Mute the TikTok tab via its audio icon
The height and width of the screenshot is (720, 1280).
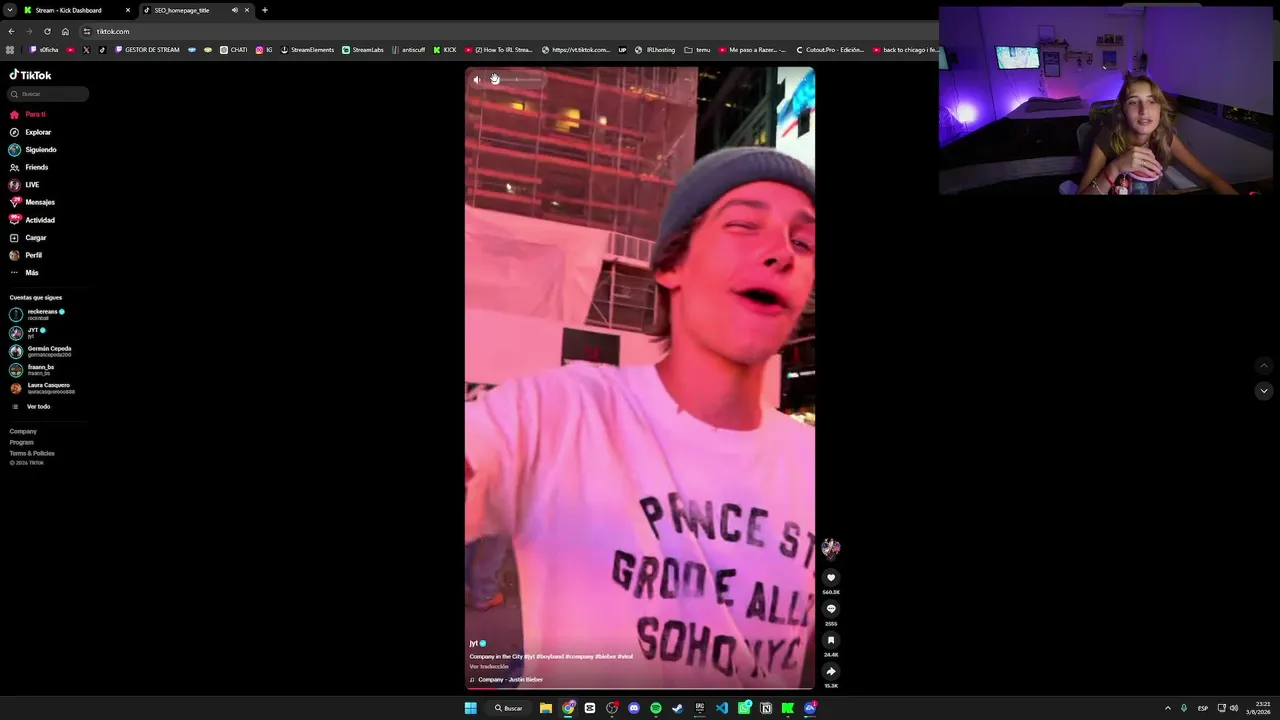[x=235, y=10]
